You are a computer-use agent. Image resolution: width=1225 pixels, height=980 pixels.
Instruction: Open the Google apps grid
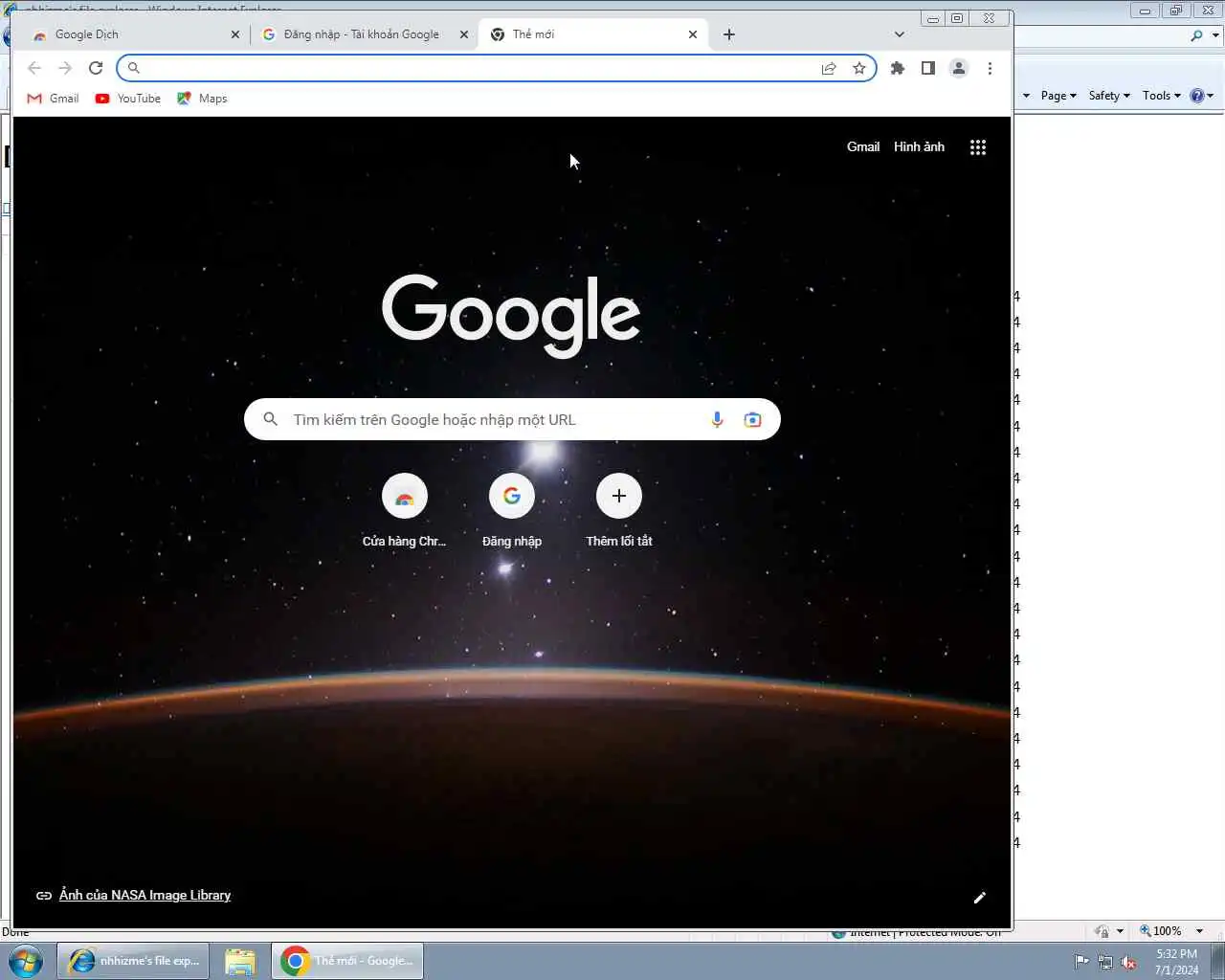[x=978, y=147]
